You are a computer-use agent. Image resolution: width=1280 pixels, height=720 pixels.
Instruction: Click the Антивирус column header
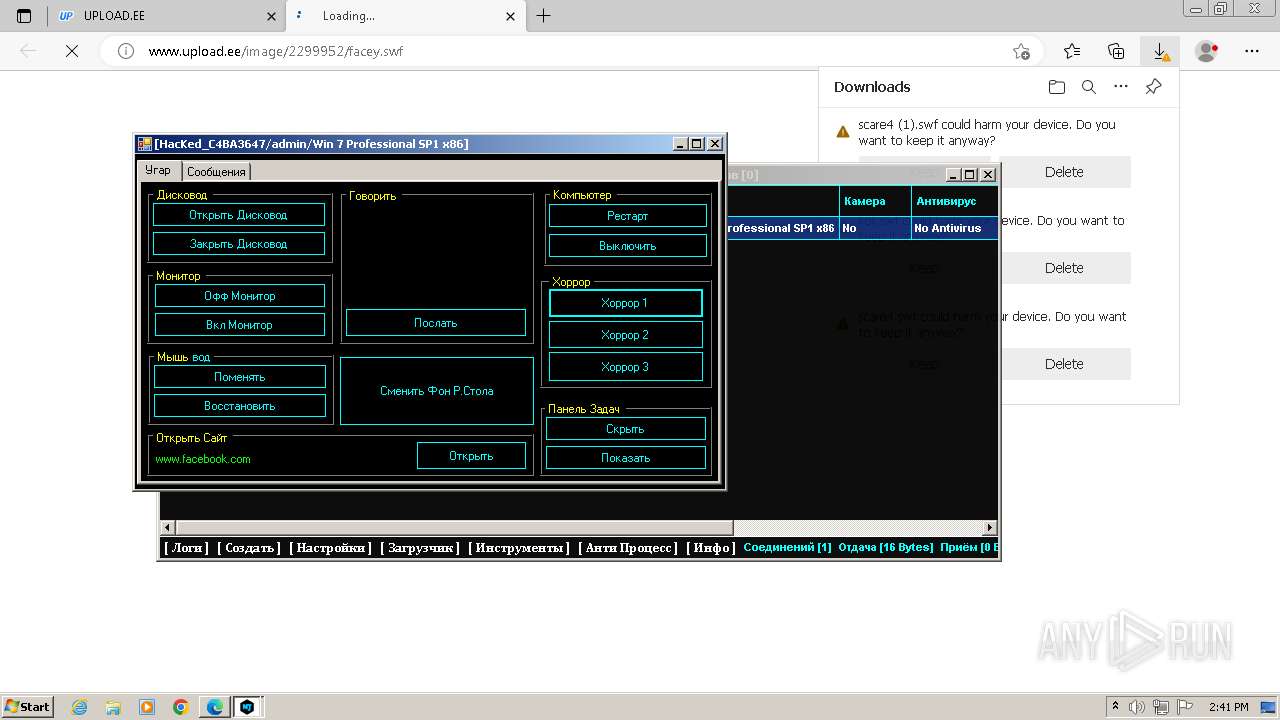[x=955, y=201]
